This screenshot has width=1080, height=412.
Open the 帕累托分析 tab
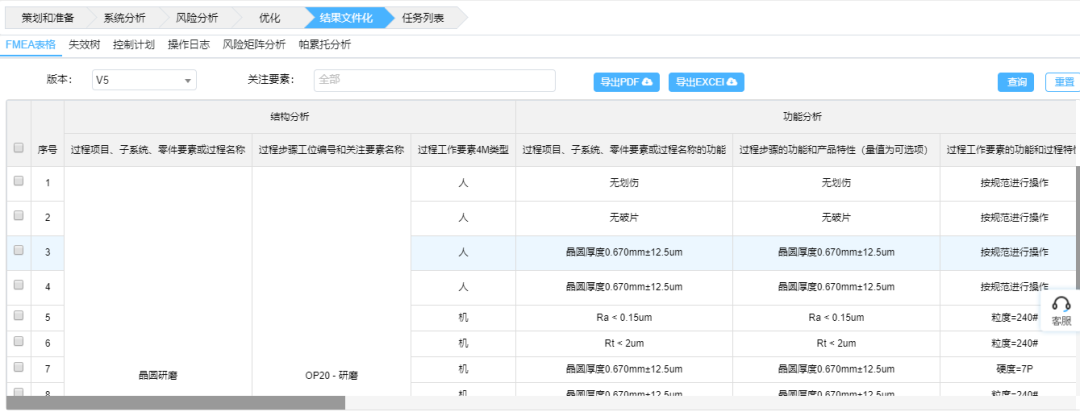(324, 45)
